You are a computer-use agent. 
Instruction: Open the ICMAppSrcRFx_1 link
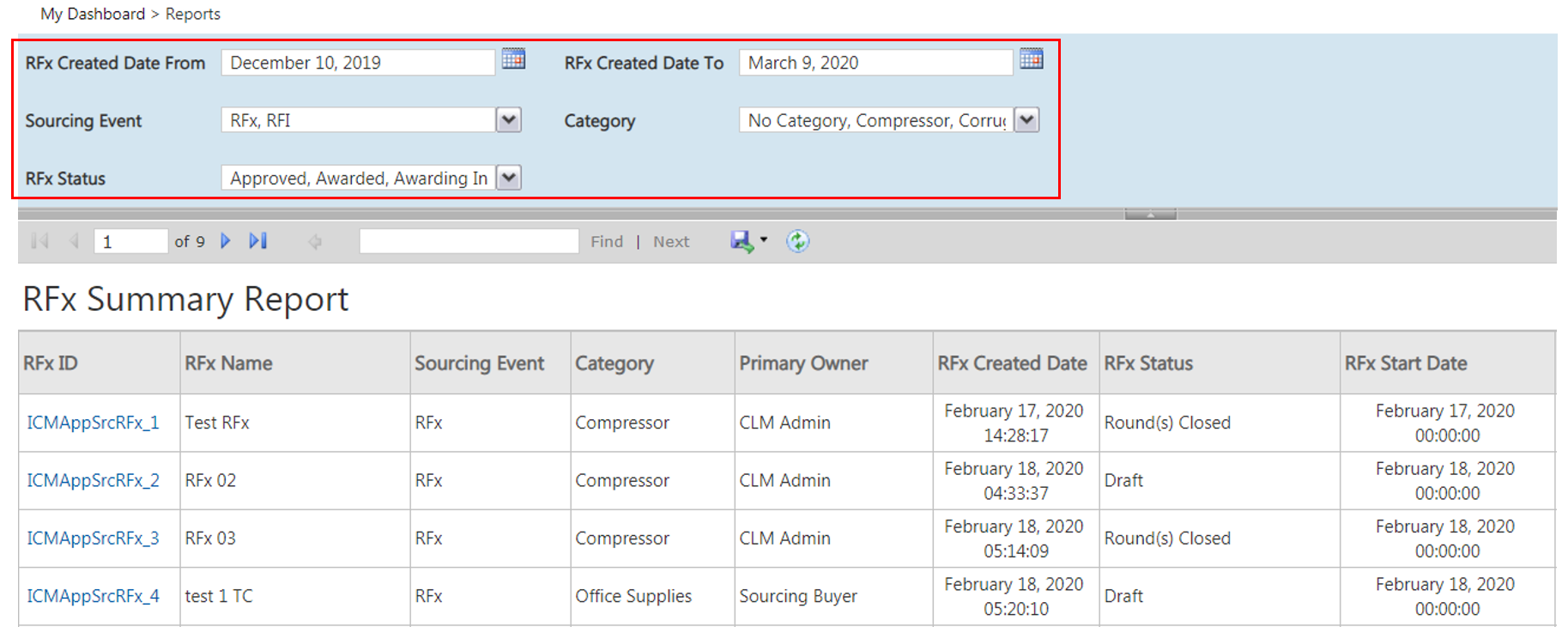93,423
